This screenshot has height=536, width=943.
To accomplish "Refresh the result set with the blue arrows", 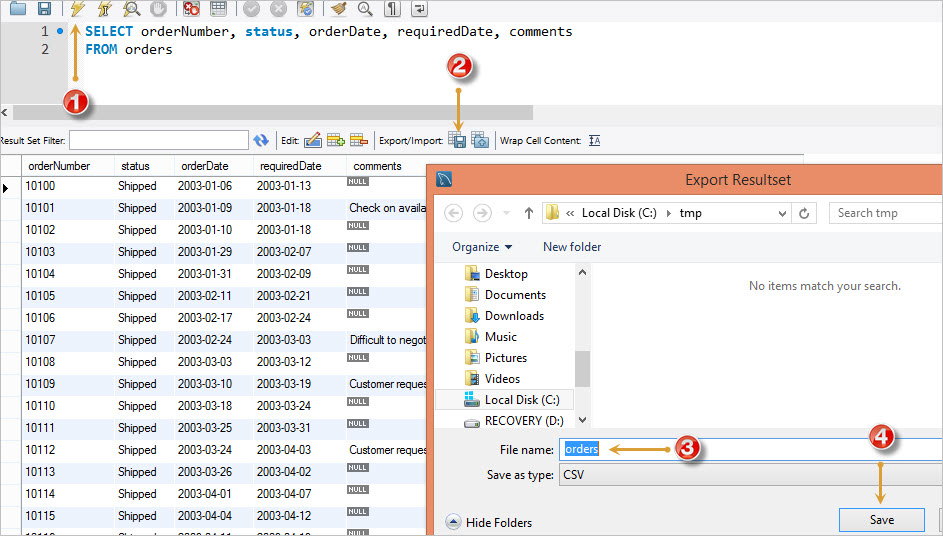I will (x=260, y=140).
